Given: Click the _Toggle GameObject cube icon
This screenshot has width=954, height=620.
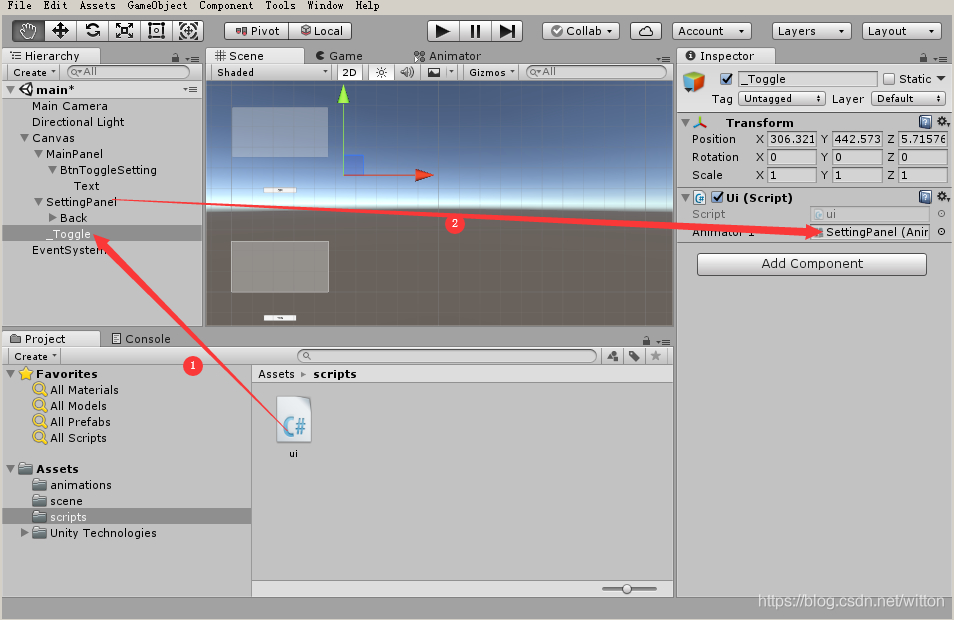Looking at the screenshot, I should (x=694, y=82).
